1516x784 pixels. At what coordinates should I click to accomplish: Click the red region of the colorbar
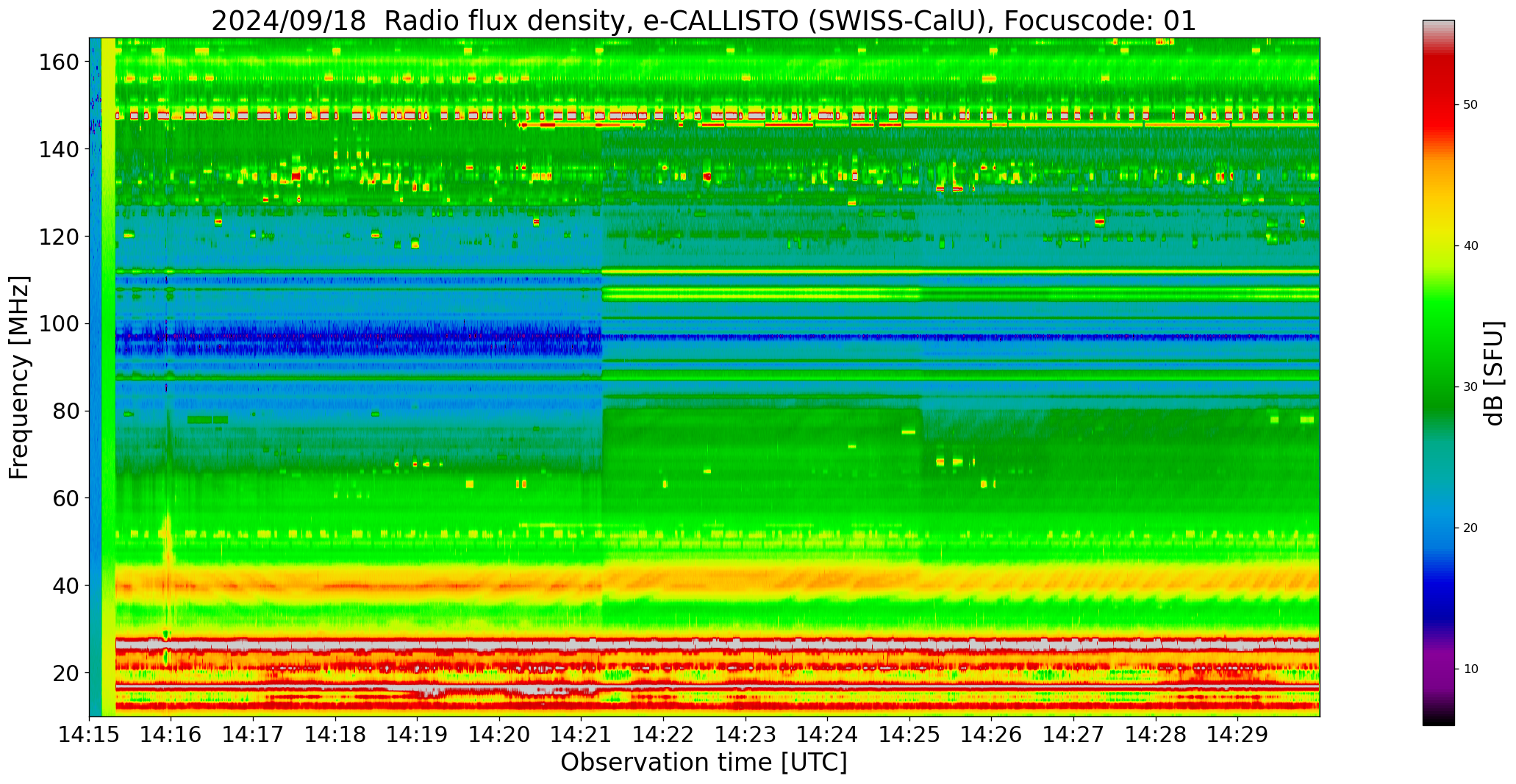1438,99
